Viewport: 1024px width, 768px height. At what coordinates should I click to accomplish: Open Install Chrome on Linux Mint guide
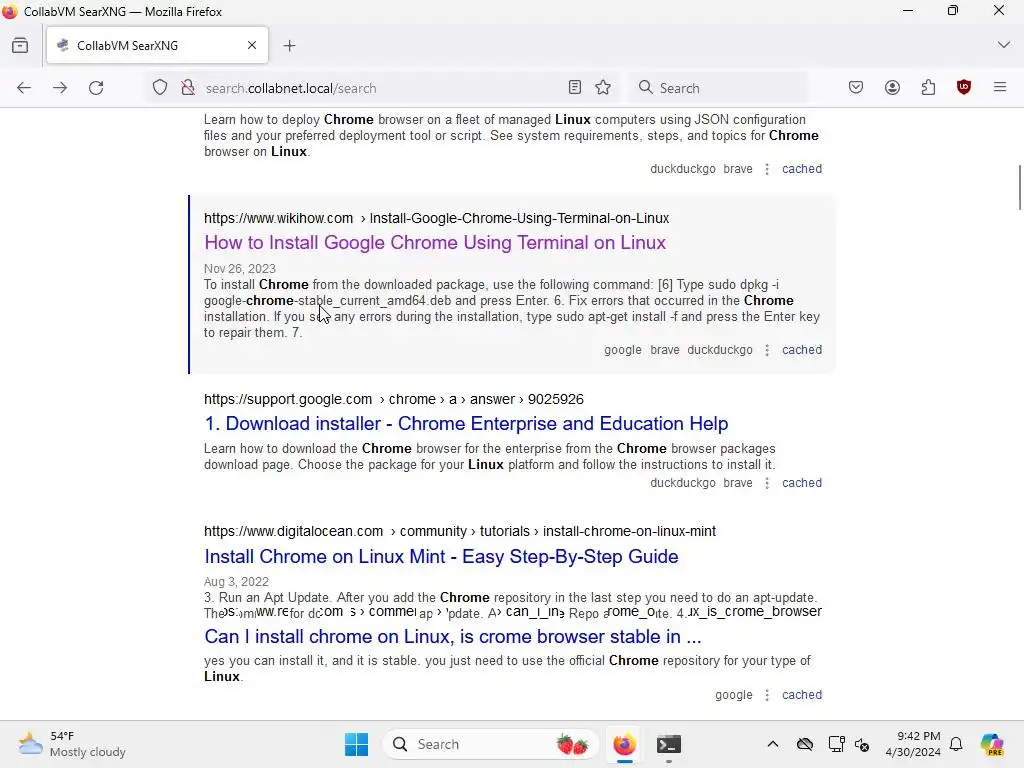pos(441,556)
